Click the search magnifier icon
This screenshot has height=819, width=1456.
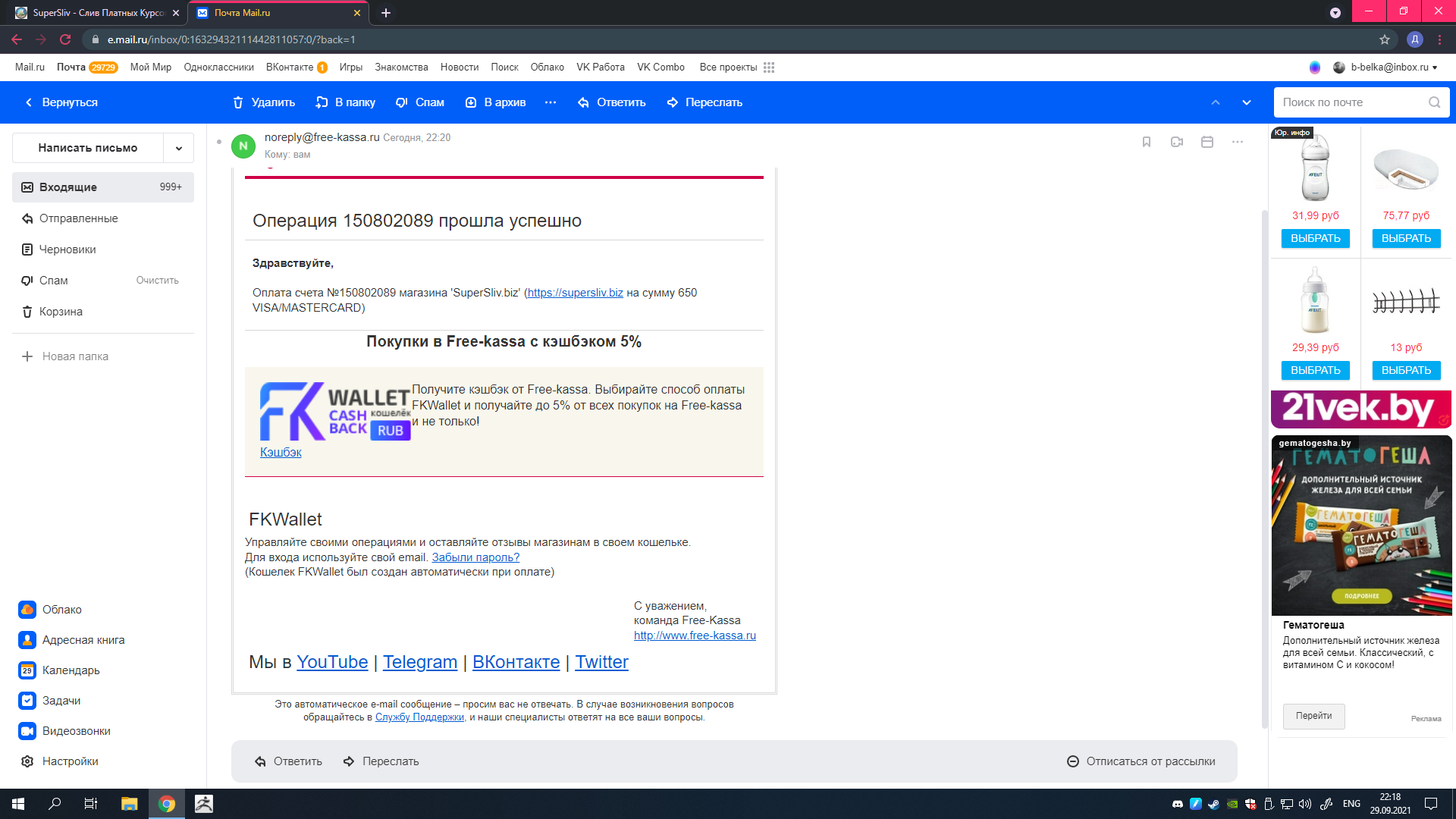[x=1435, y=102]
